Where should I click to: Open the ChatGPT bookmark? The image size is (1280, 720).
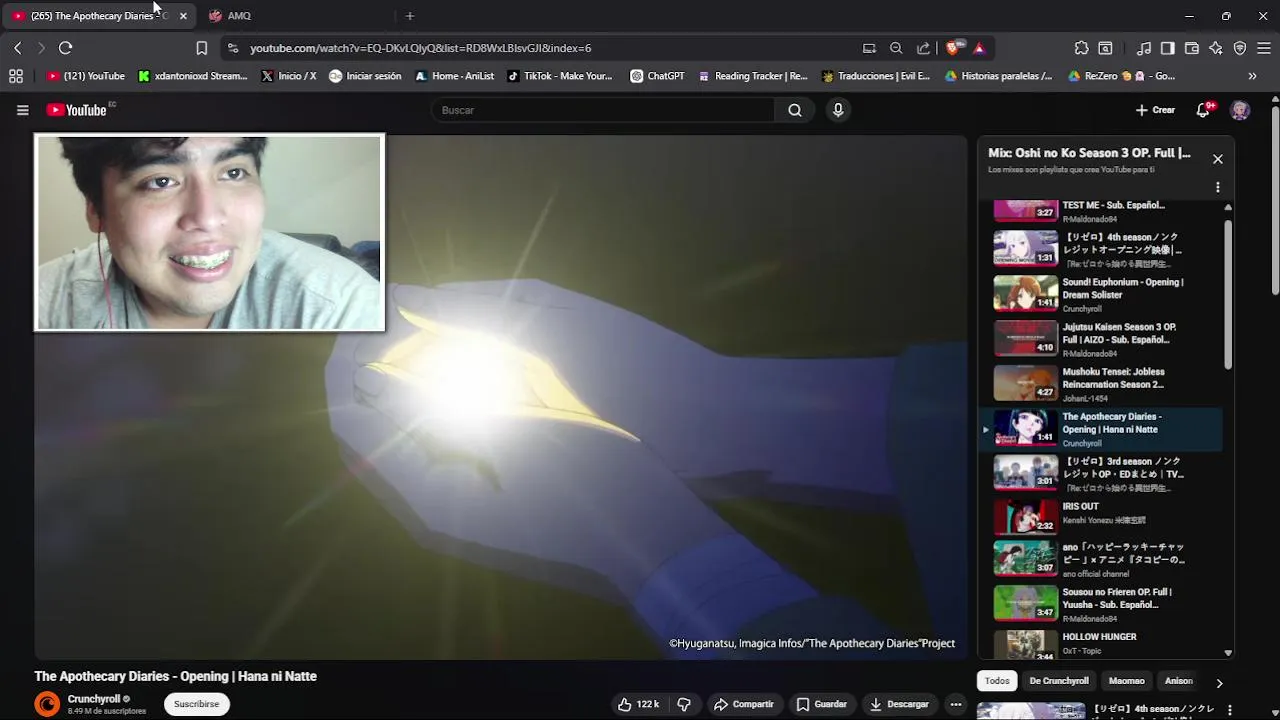pos(657,76)
